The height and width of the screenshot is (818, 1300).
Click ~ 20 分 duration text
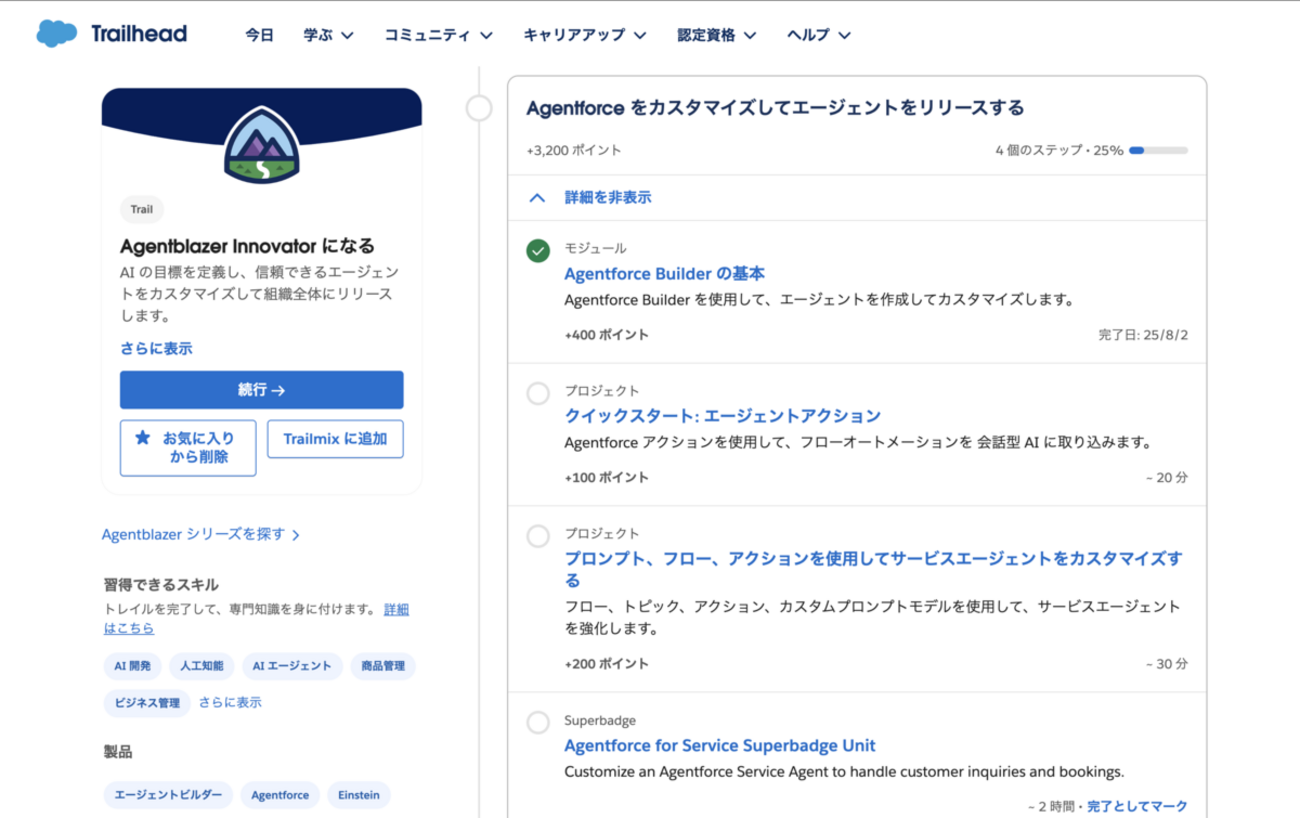coord(1166,478)
